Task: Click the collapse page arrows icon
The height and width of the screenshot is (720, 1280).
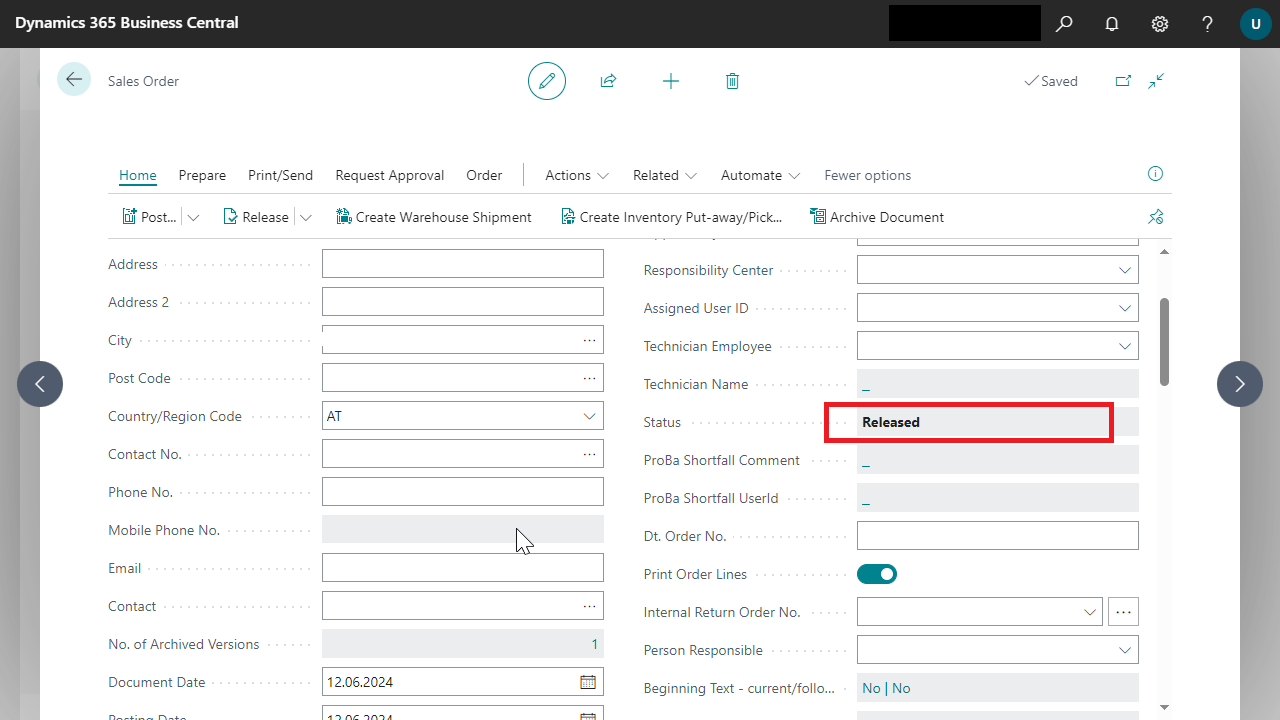Action: 1156,81
